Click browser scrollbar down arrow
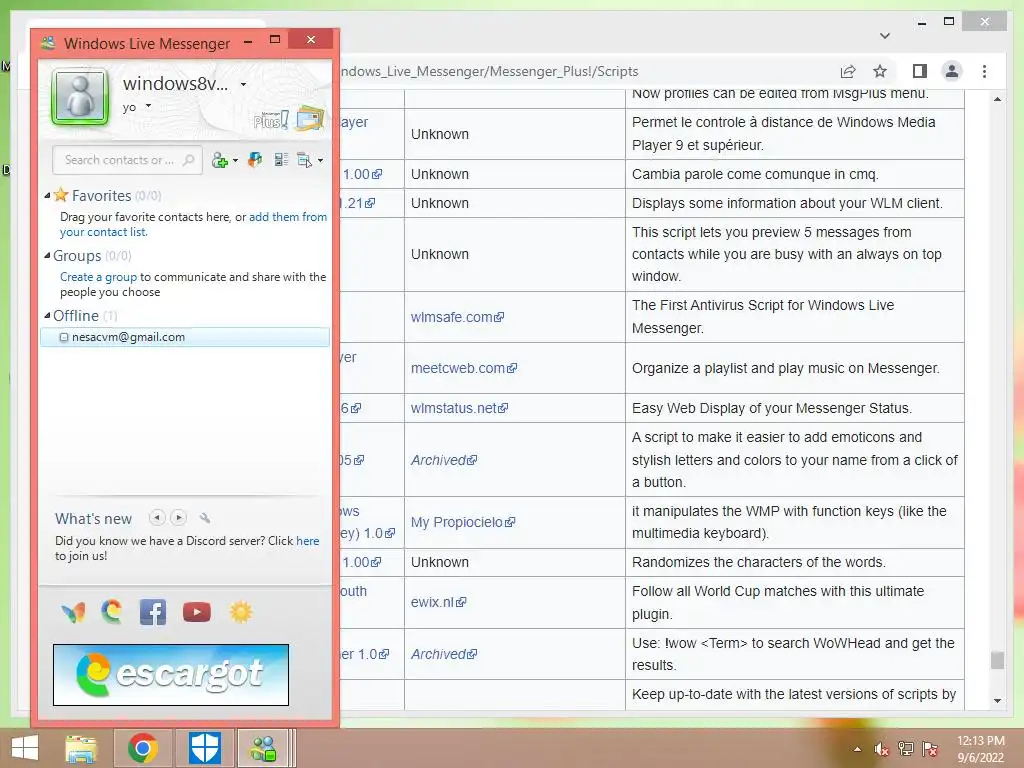The image size is (1024, 768). point(997,701)
